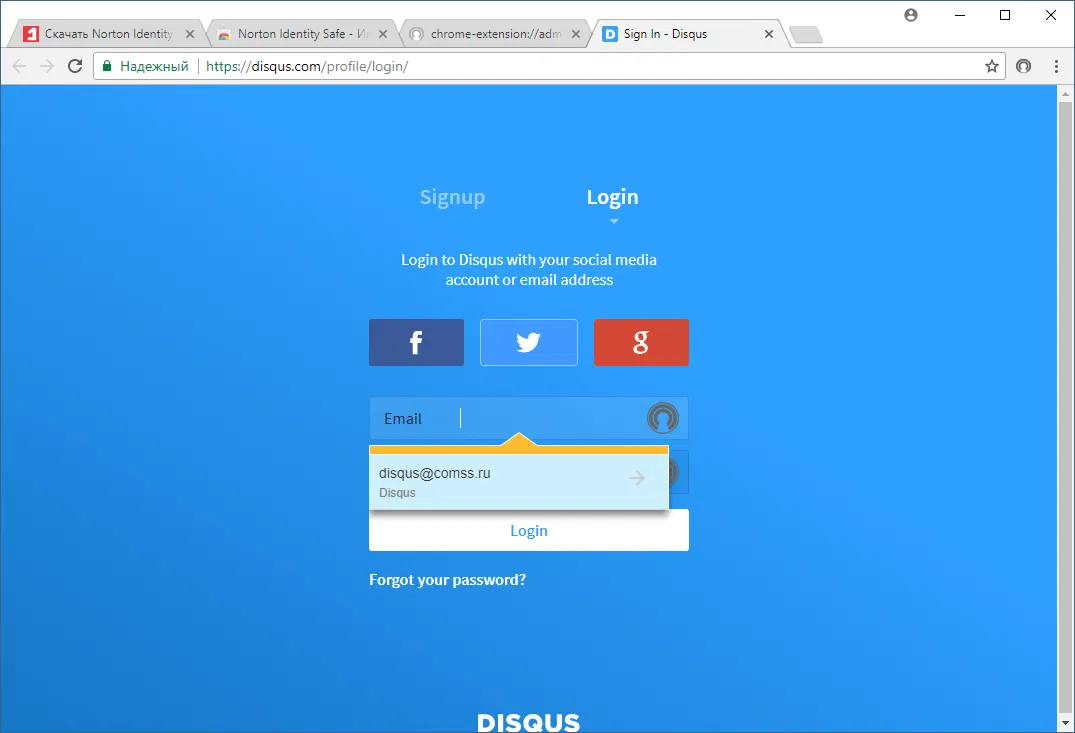The height and width of the screenshot is (733, 1075).
Task: Minimize the Chrome window
Action: 960,15
